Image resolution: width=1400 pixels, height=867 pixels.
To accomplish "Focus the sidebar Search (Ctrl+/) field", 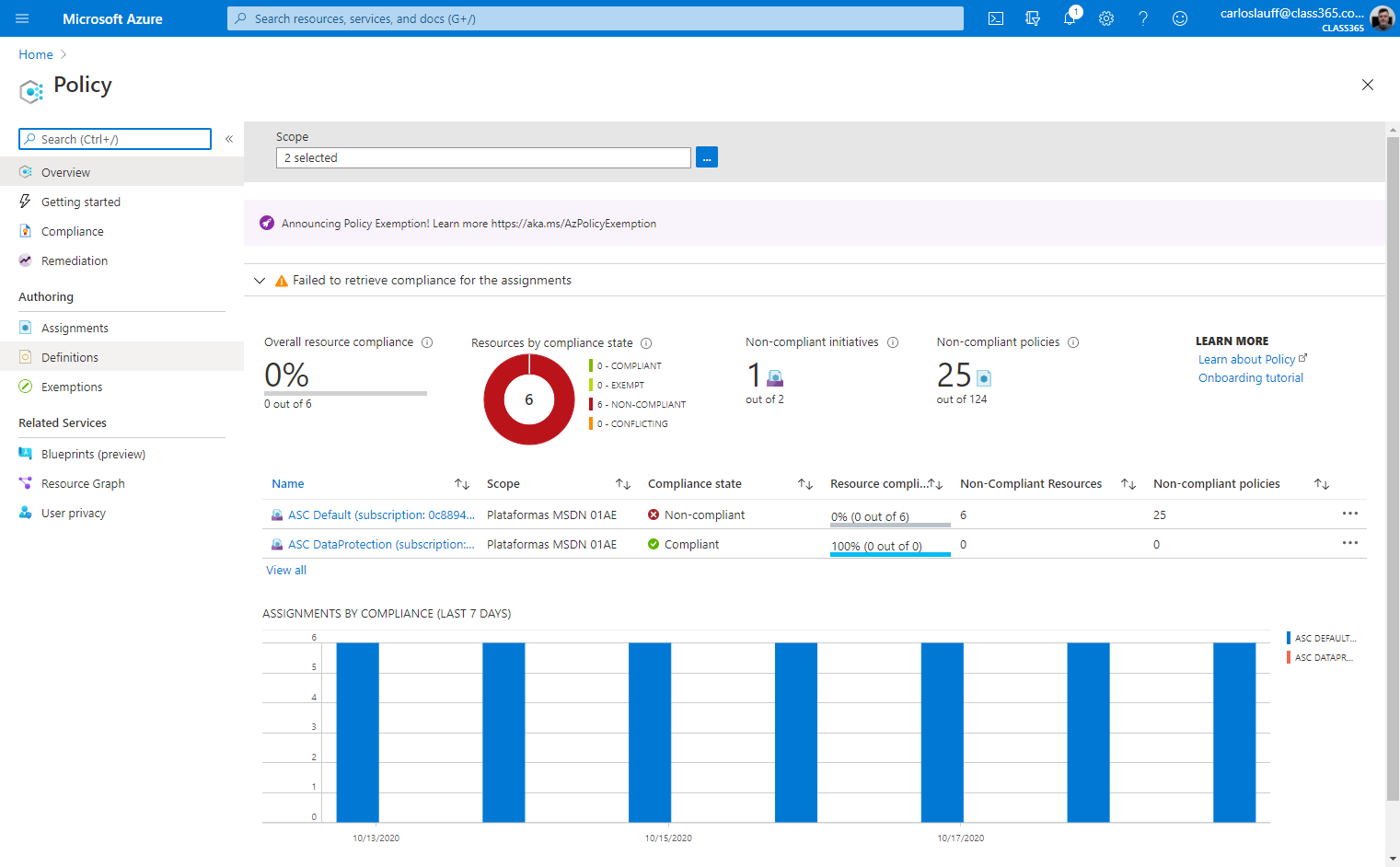I will [x=115, y=139].
